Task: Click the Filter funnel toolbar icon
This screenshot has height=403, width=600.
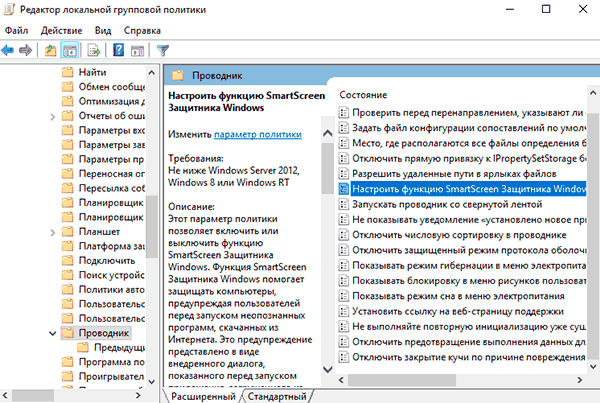Action: (x=163, y=50)
